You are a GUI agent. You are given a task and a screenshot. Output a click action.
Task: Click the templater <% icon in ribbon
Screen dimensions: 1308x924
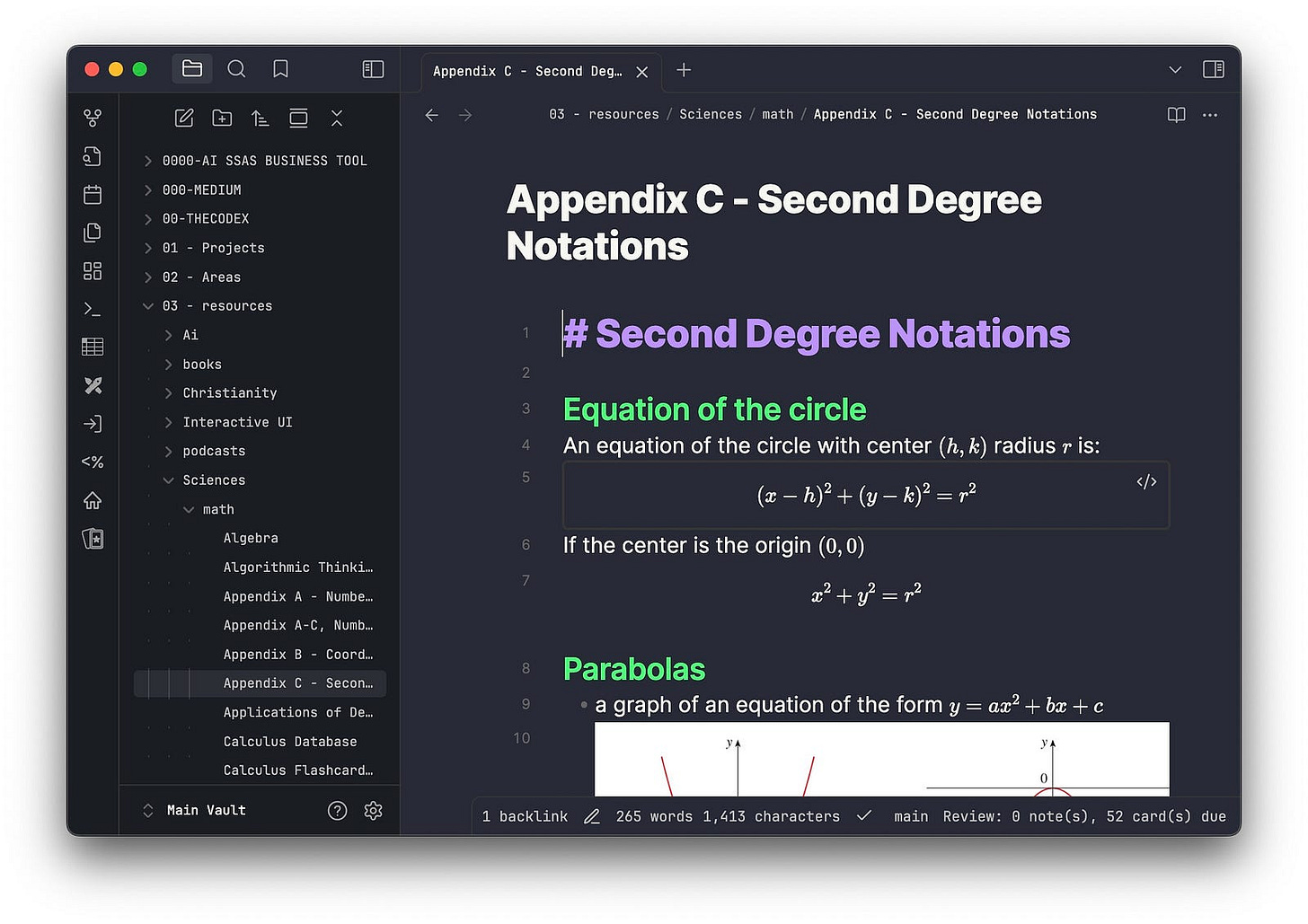(93, 462)
